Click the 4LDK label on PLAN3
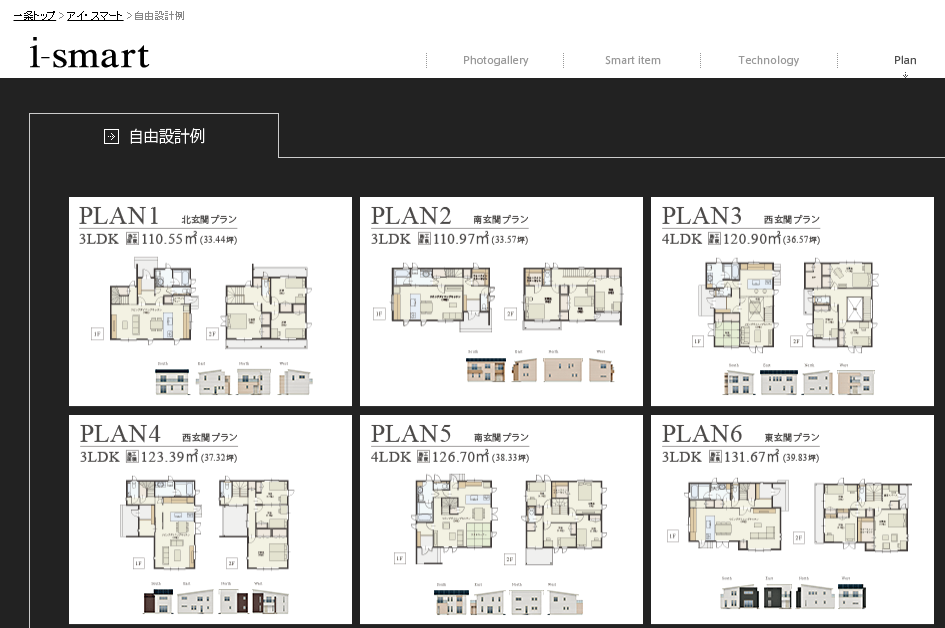The image size is (945, 628). click(x=682, y=239)
